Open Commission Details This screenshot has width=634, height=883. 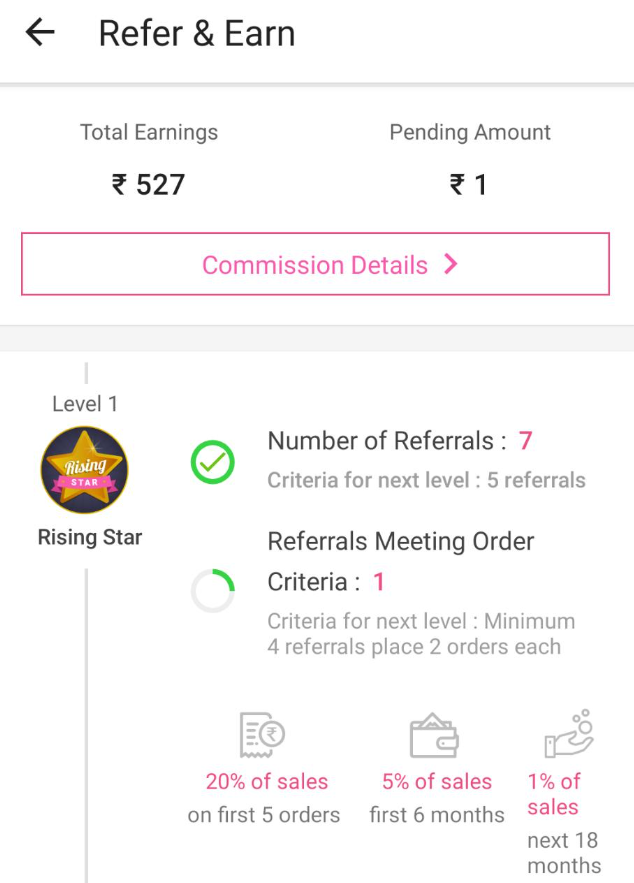point(316,264)
